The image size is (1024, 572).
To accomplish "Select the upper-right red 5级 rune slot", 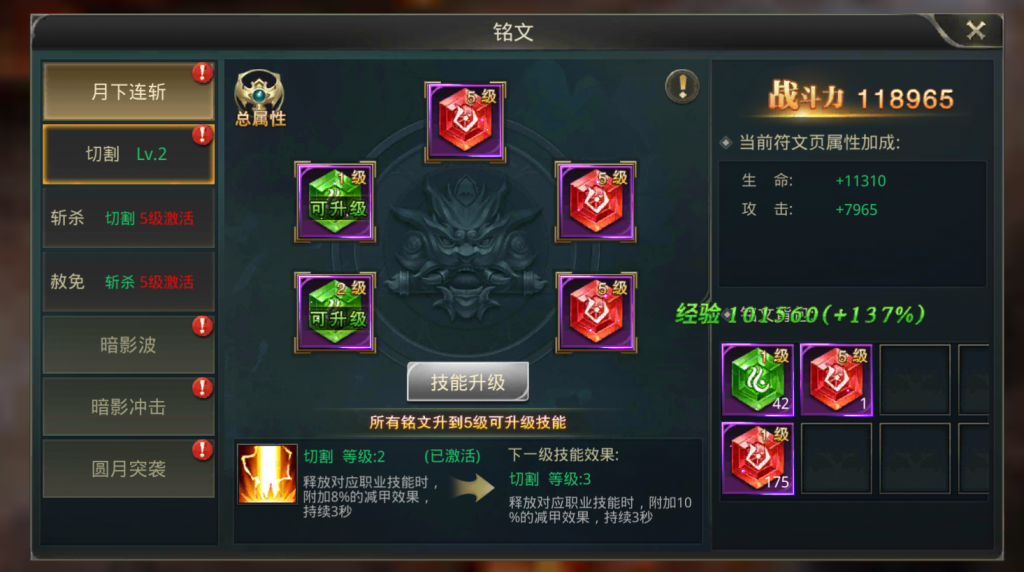I will coord(596,202).
